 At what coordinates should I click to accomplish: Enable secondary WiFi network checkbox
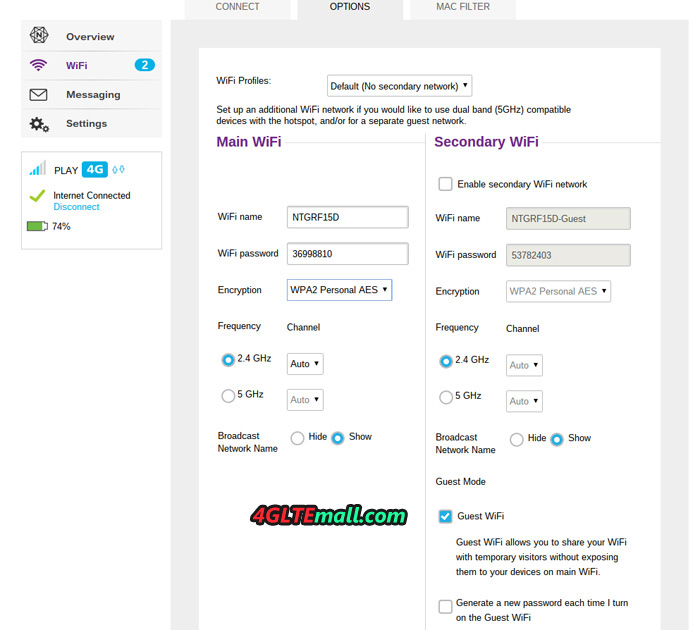(445, 184)
